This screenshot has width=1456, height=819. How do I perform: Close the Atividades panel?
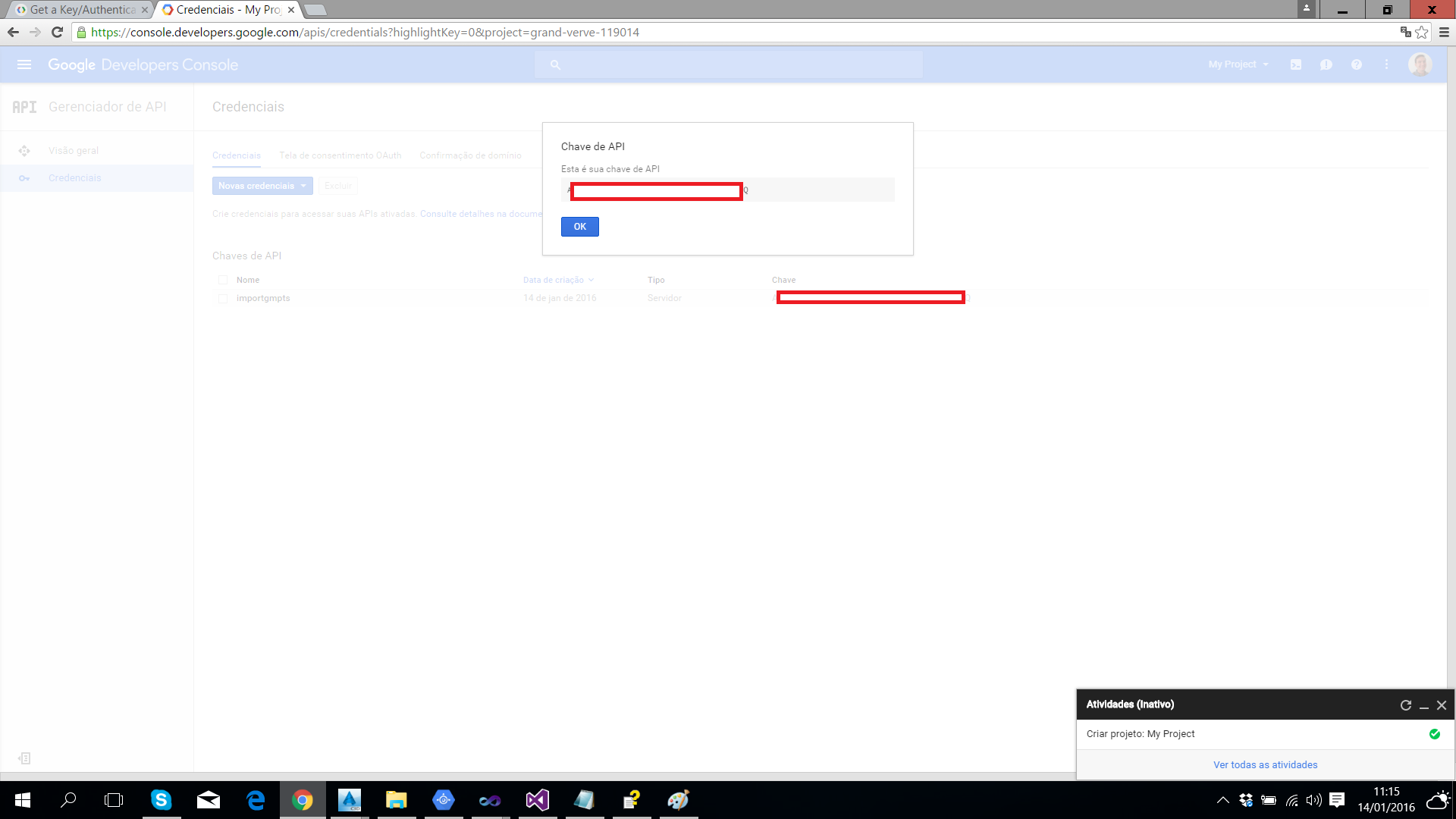[1442, 705]
